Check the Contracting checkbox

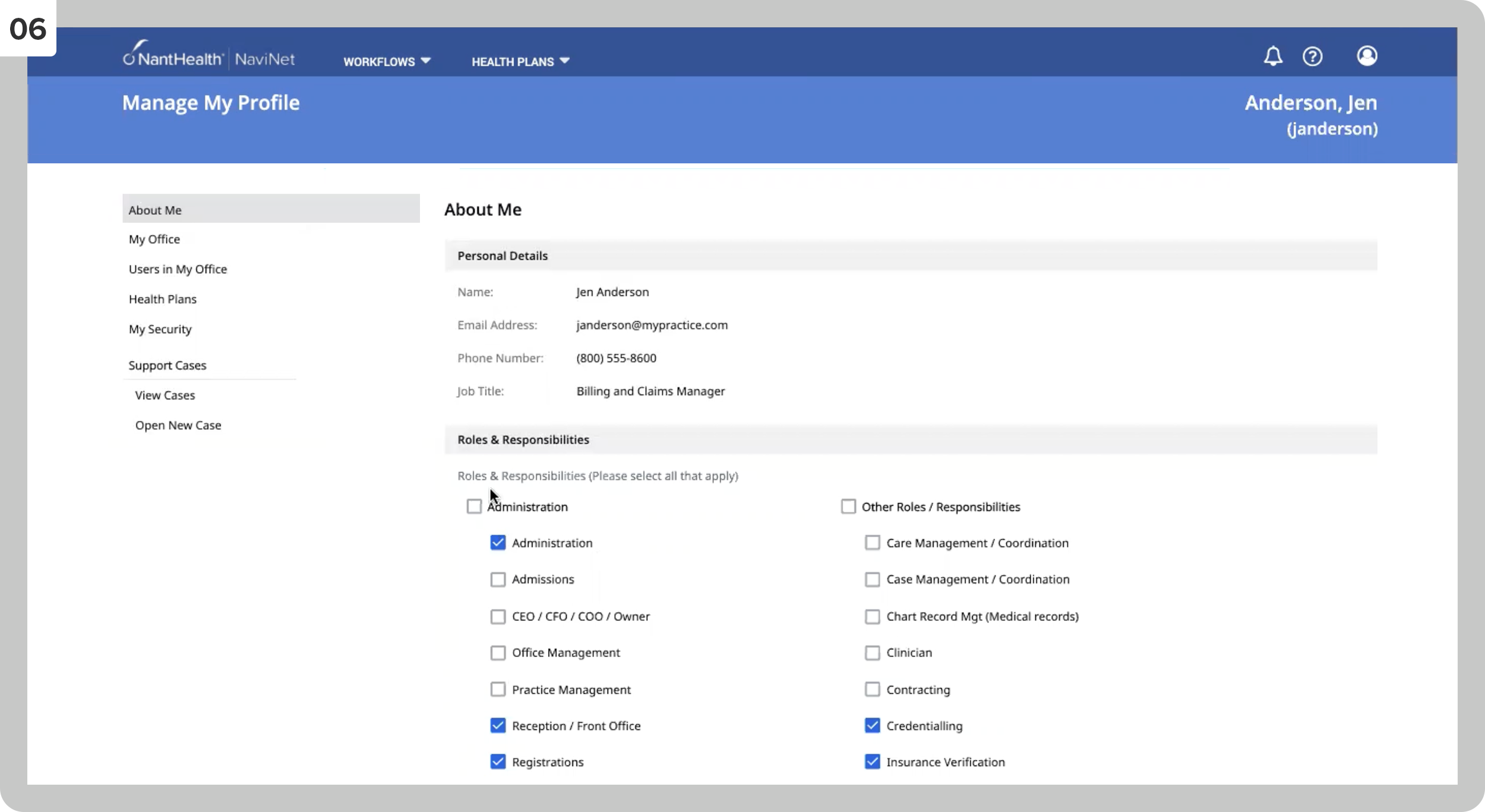(x=872, y=689)
